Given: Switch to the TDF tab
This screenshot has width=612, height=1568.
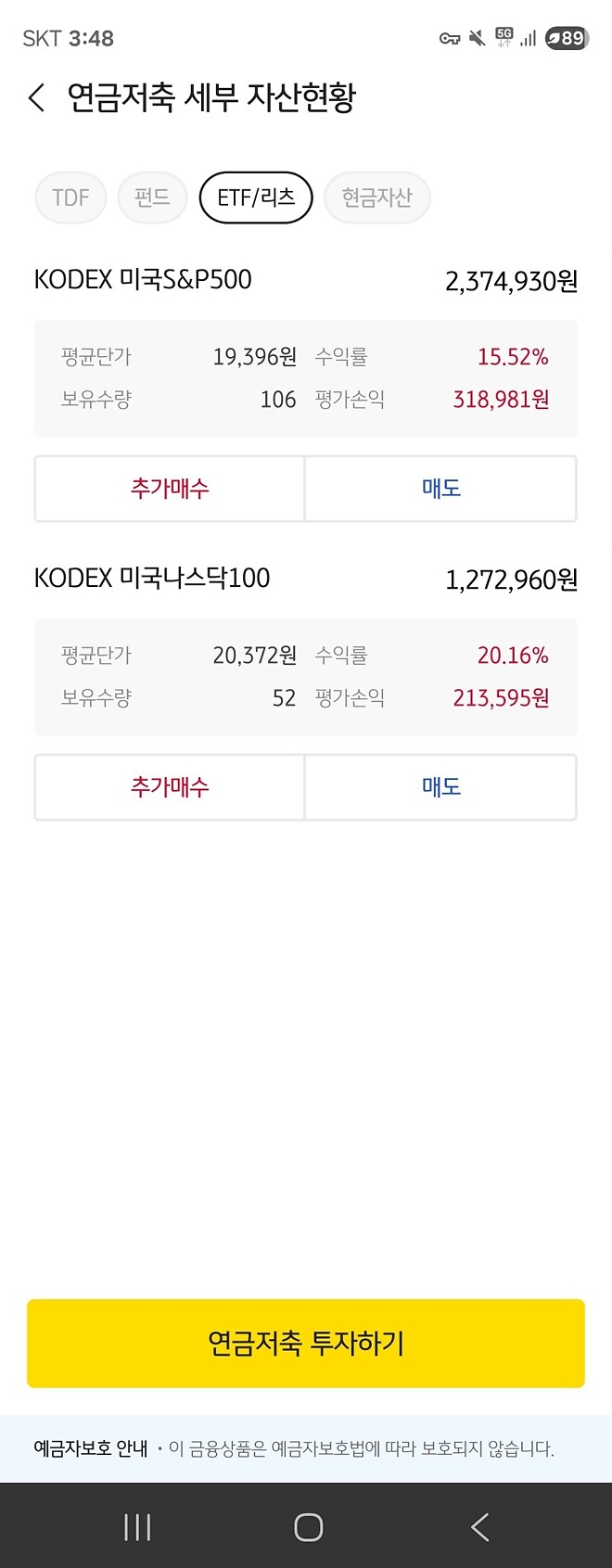Looking at the screenshot, I should 70,198.
